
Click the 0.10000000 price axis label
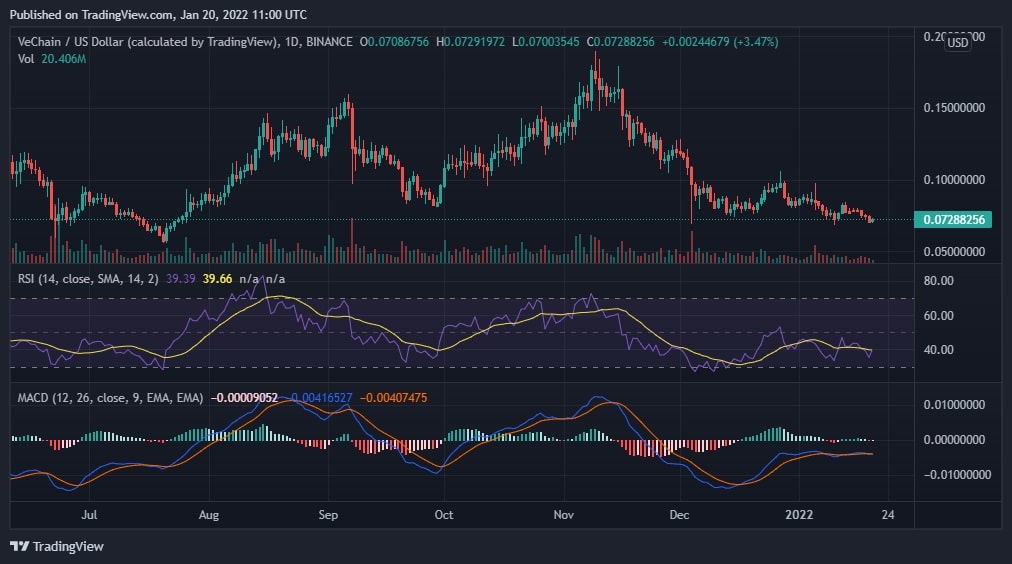click(954, 179)
